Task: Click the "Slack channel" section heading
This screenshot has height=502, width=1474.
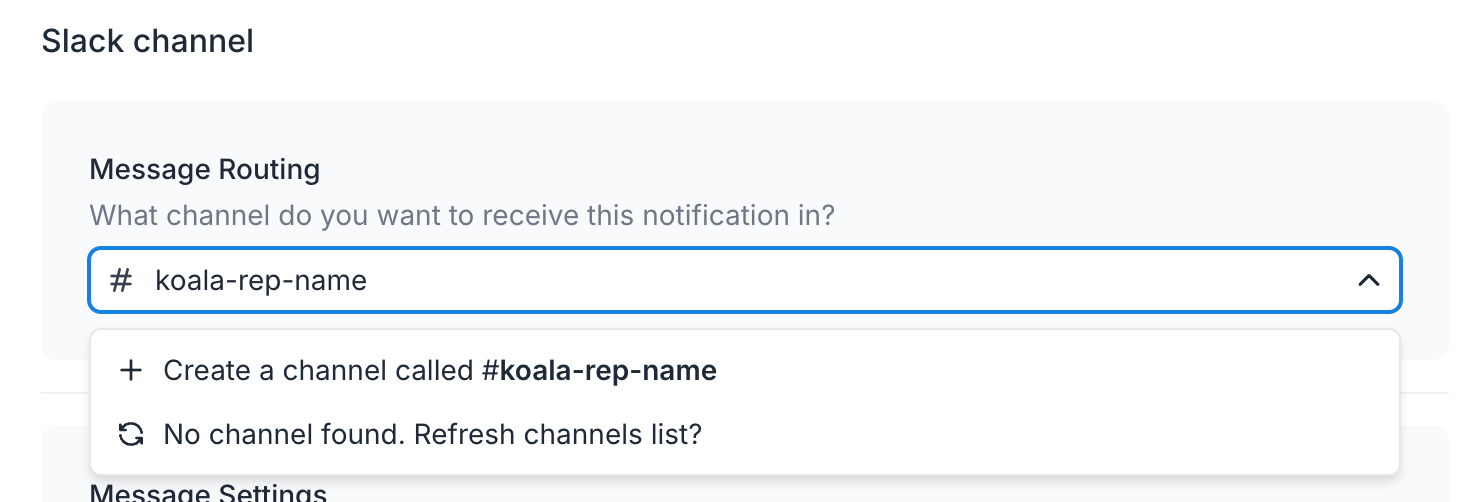Action: click(x=147, y=42)
